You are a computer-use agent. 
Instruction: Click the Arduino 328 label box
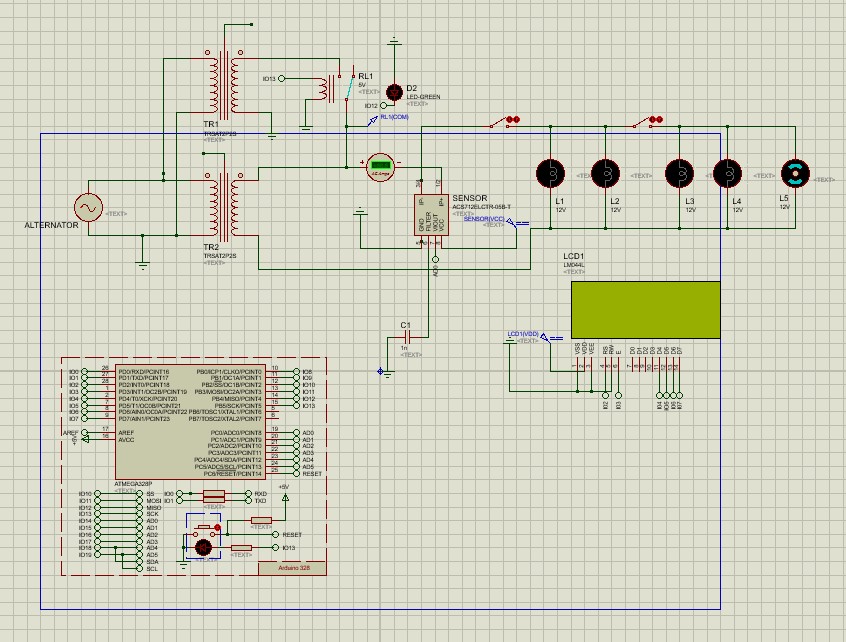[x=291, y=567]
